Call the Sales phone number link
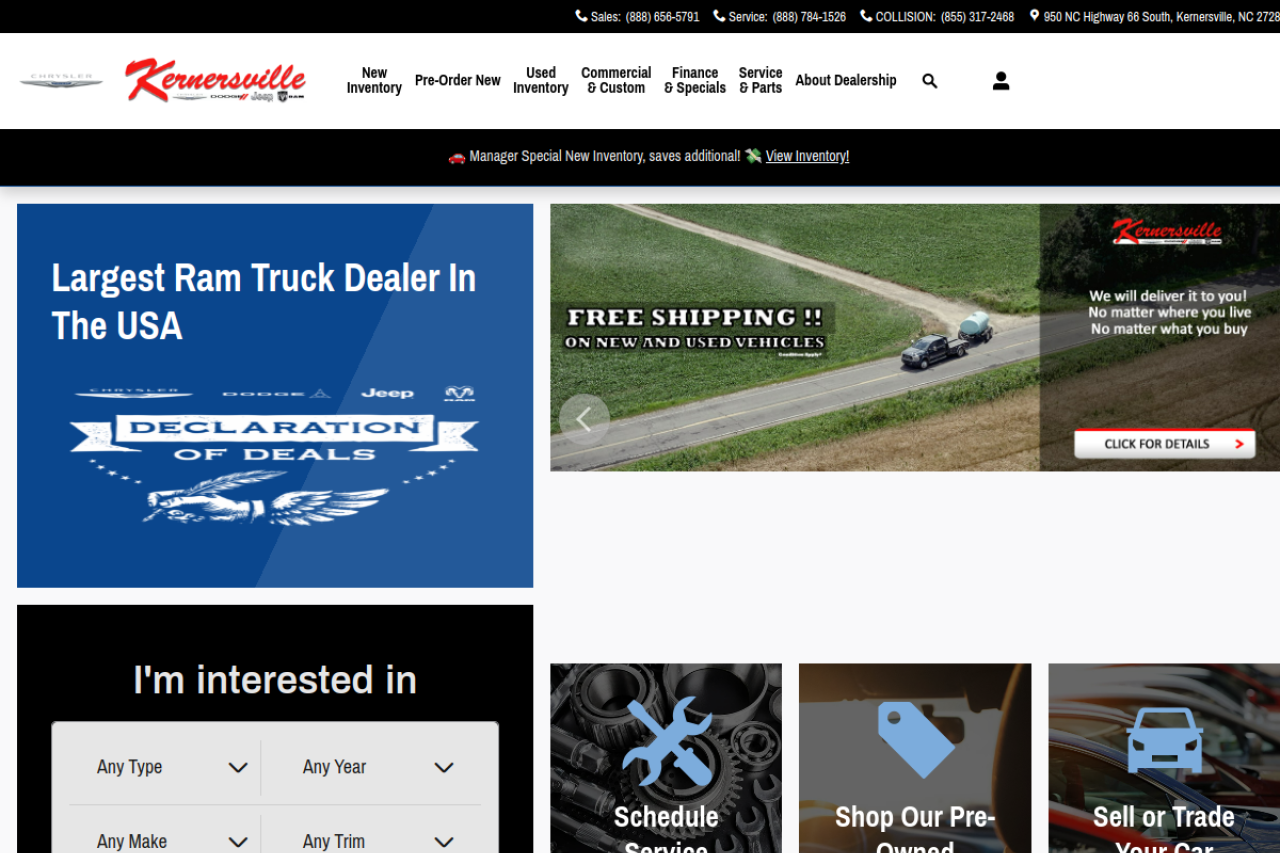1280x853 pixels. click(x=637, y=17)
